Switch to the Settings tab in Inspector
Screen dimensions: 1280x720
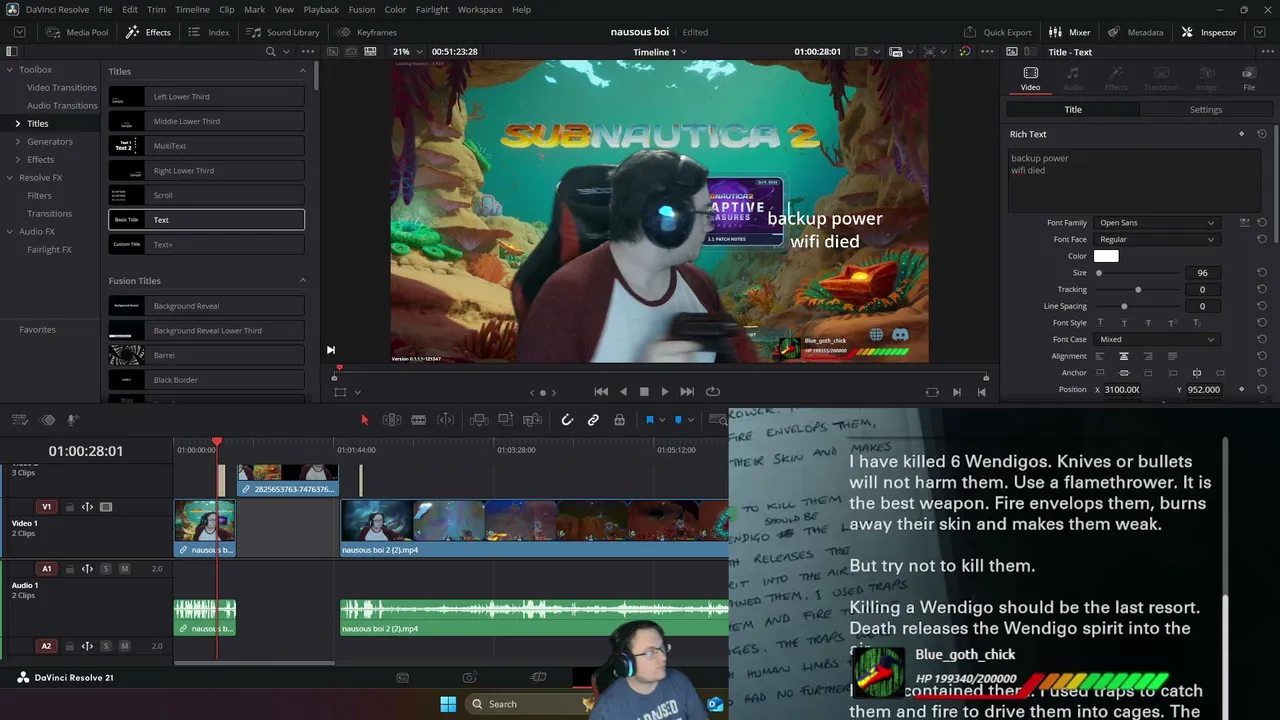[x=1206, y=110]
